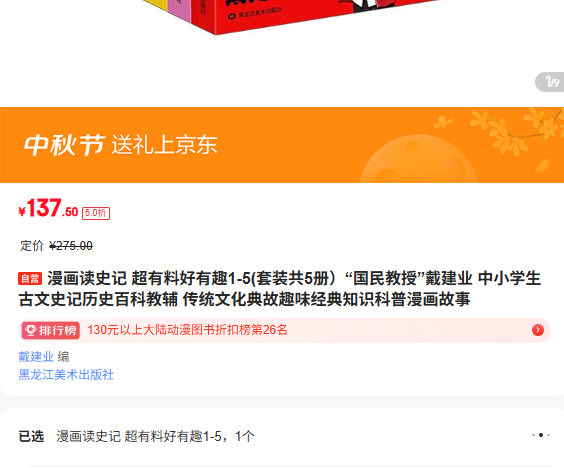
Task: Open publisher link 黑龙江美术出版社
Action: [66, 374]
